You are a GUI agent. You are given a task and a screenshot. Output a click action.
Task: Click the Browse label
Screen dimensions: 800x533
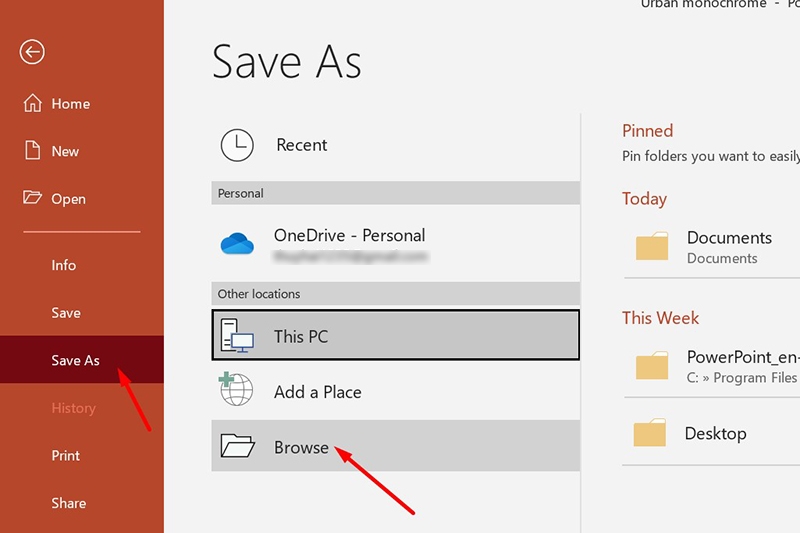(x=301, y=447)
